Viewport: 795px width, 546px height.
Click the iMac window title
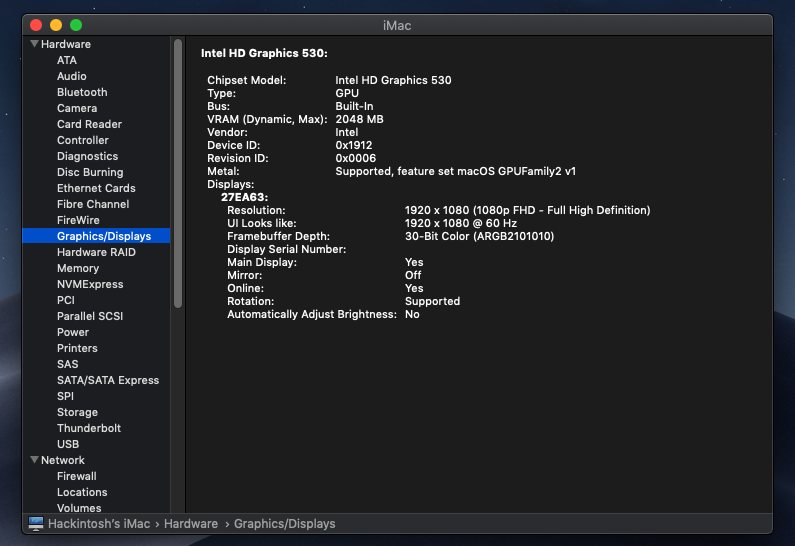pyautogui.click(x=397, y=25)
